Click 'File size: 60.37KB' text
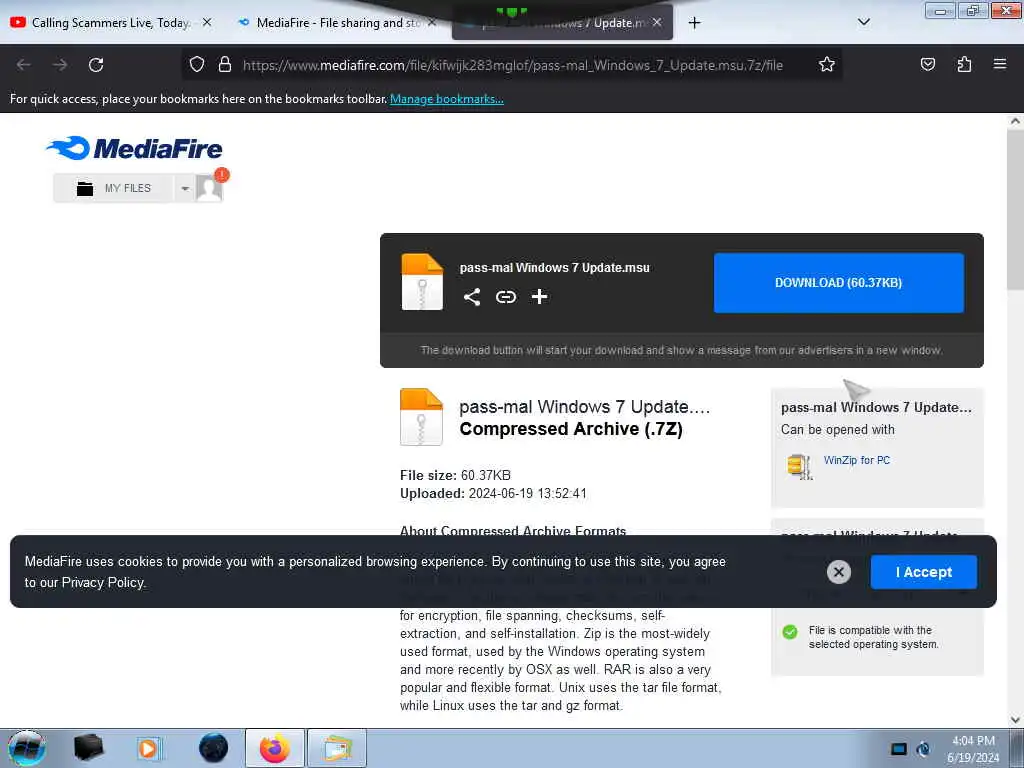Image resolution: width=1024 pixels, height=768 pixels. tap(455, 475)
